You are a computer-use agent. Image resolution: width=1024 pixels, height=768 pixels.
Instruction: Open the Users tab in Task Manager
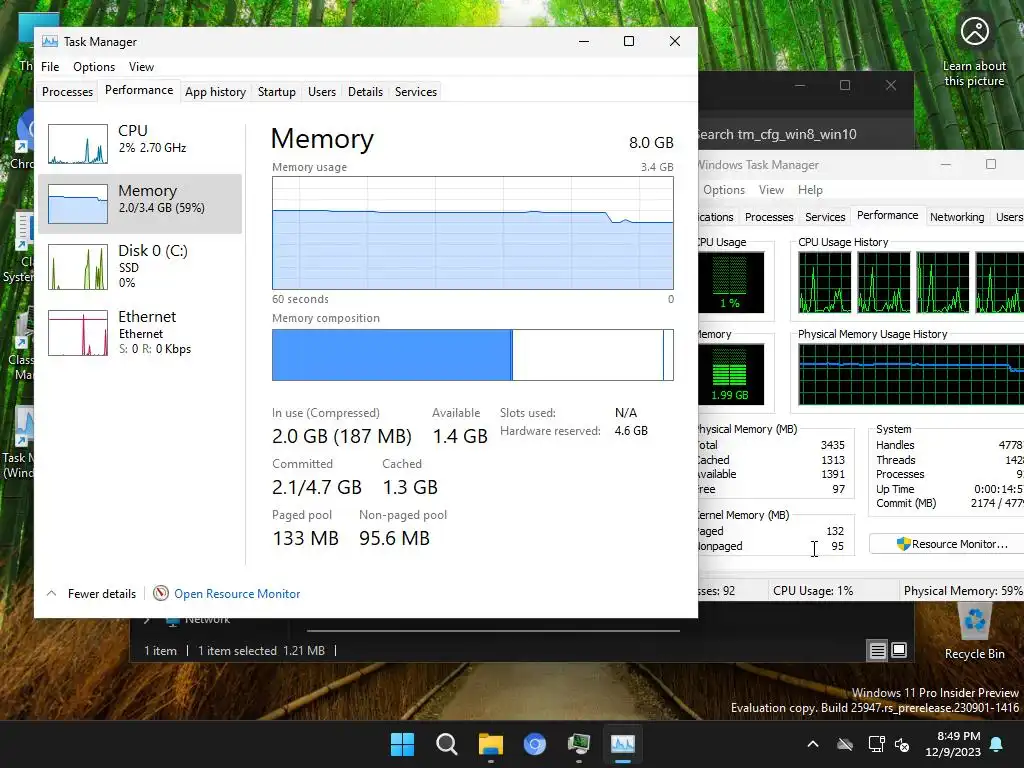tap(322, 92)
